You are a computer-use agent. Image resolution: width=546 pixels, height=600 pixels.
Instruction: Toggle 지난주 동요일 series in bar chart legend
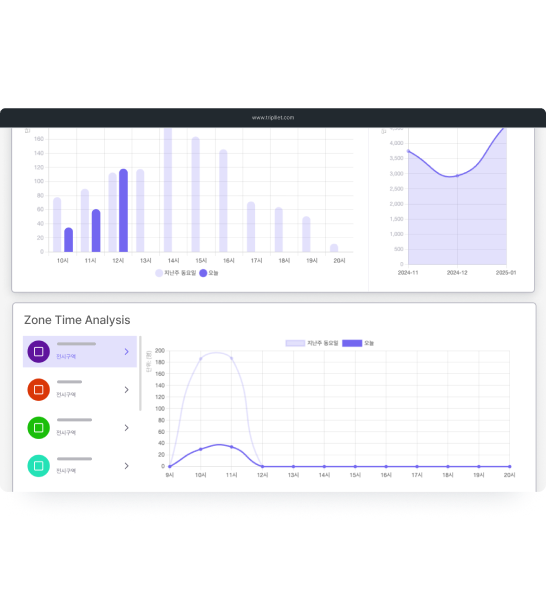(176, 273)
